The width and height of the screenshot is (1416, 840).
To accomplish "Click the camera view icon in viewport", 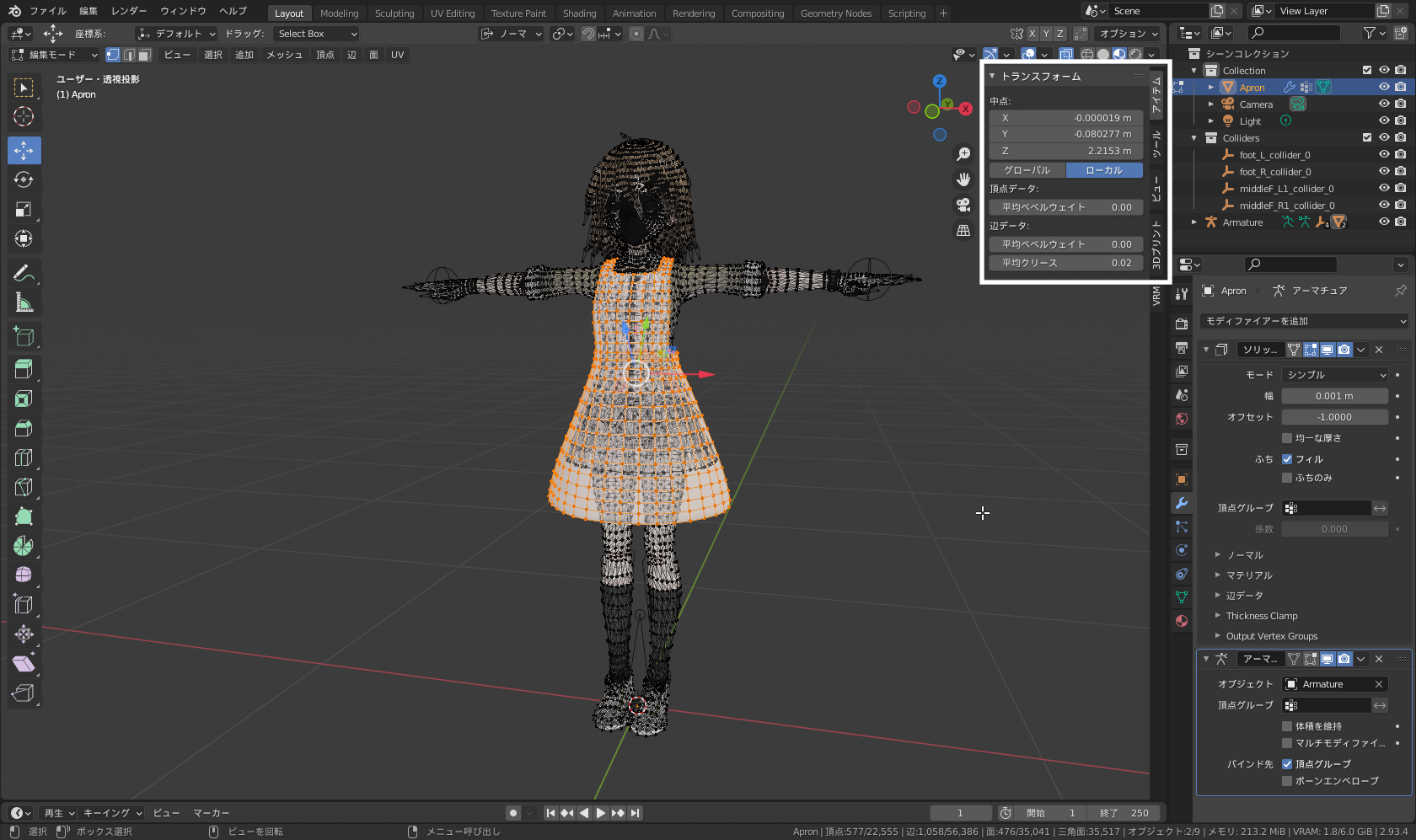I will point(963,205).
